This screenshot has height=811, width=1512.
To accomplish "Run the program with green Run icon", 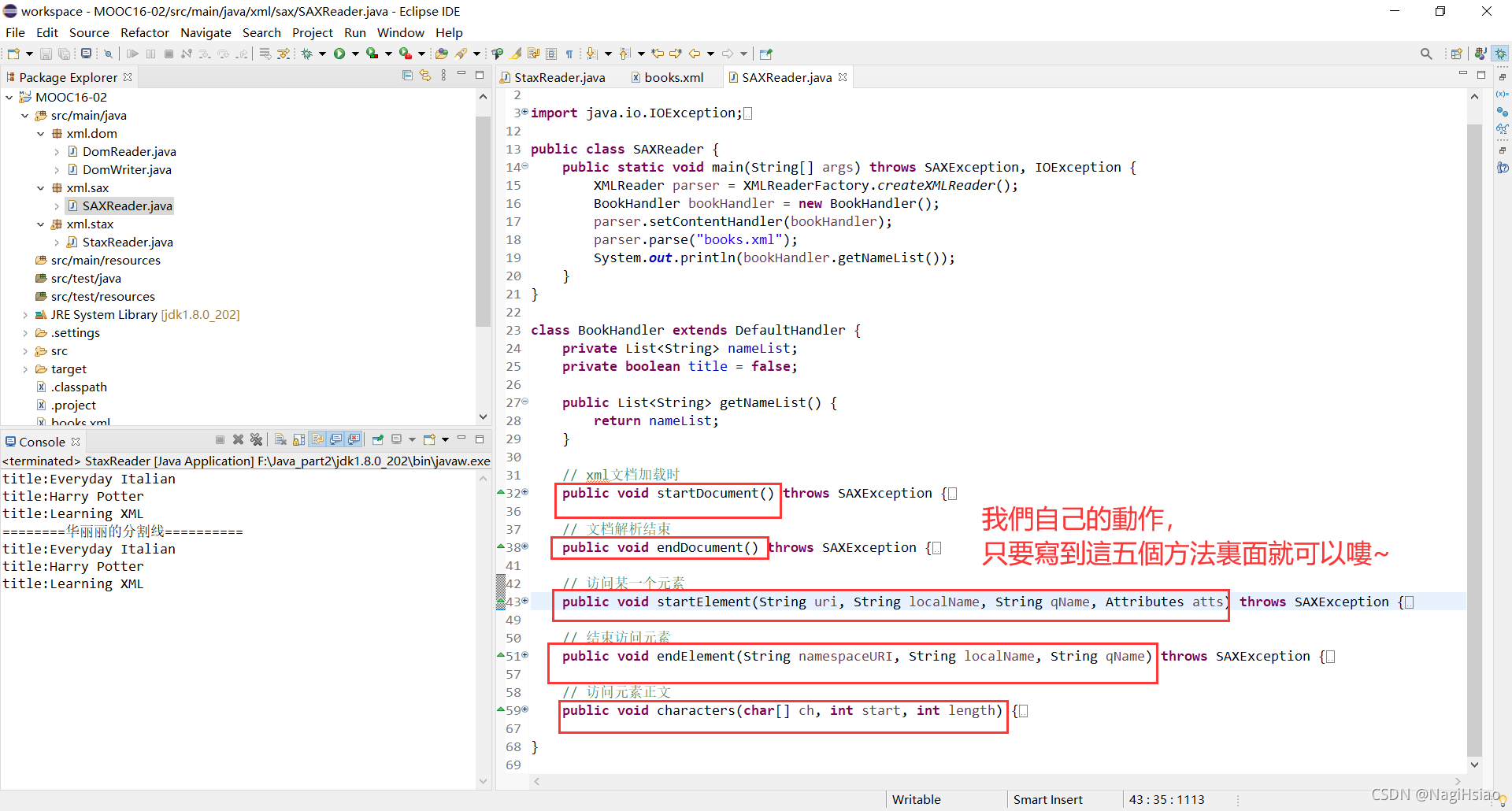I will 339,54.
